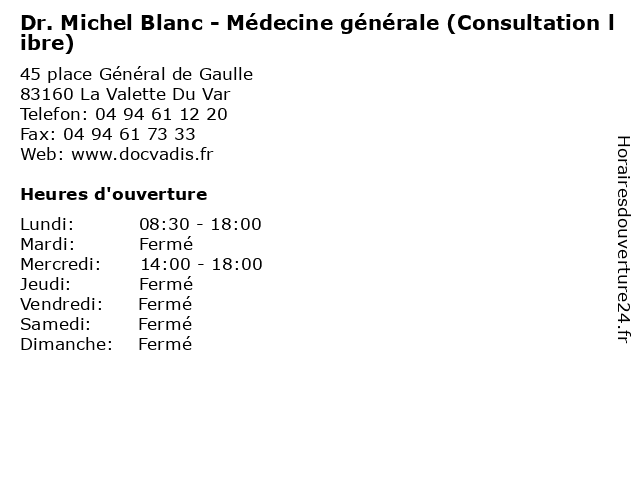Viewport: 640px width, 480px height.
Task: Click the Fermé status next to Vendredi
Action: coord(165,304)
